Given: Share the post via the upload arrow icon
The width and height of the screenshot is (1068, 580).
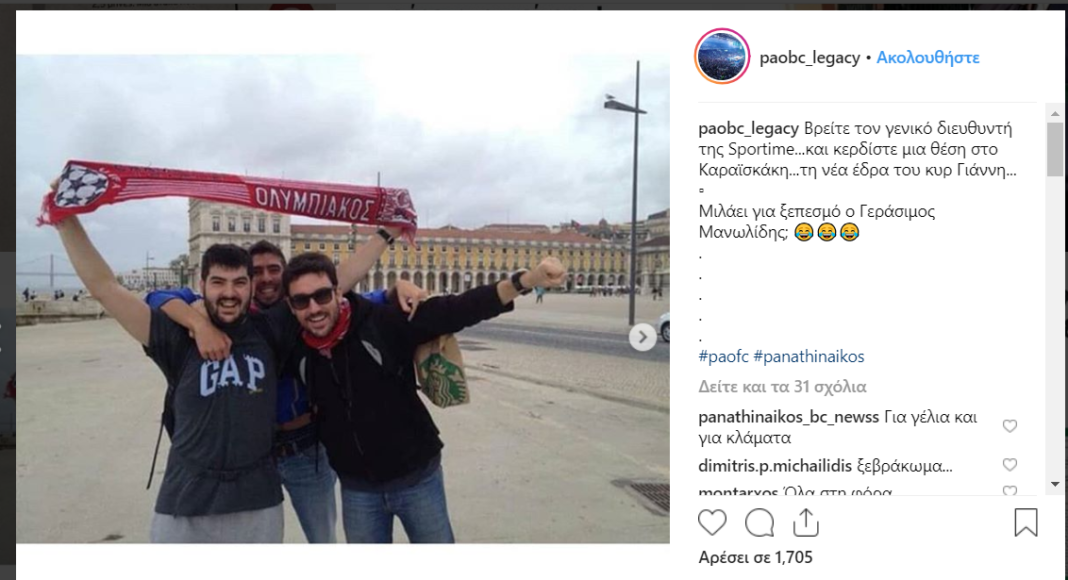Looking at the screenshot, I should [806, 523].
